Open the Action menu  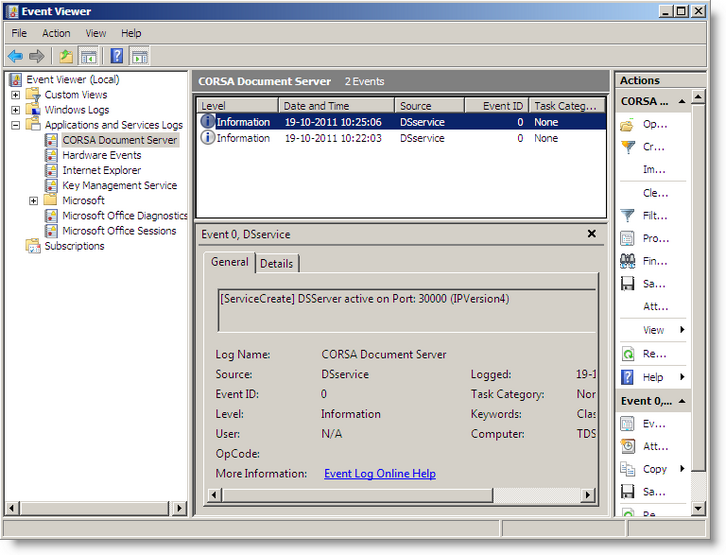point(56,33)
